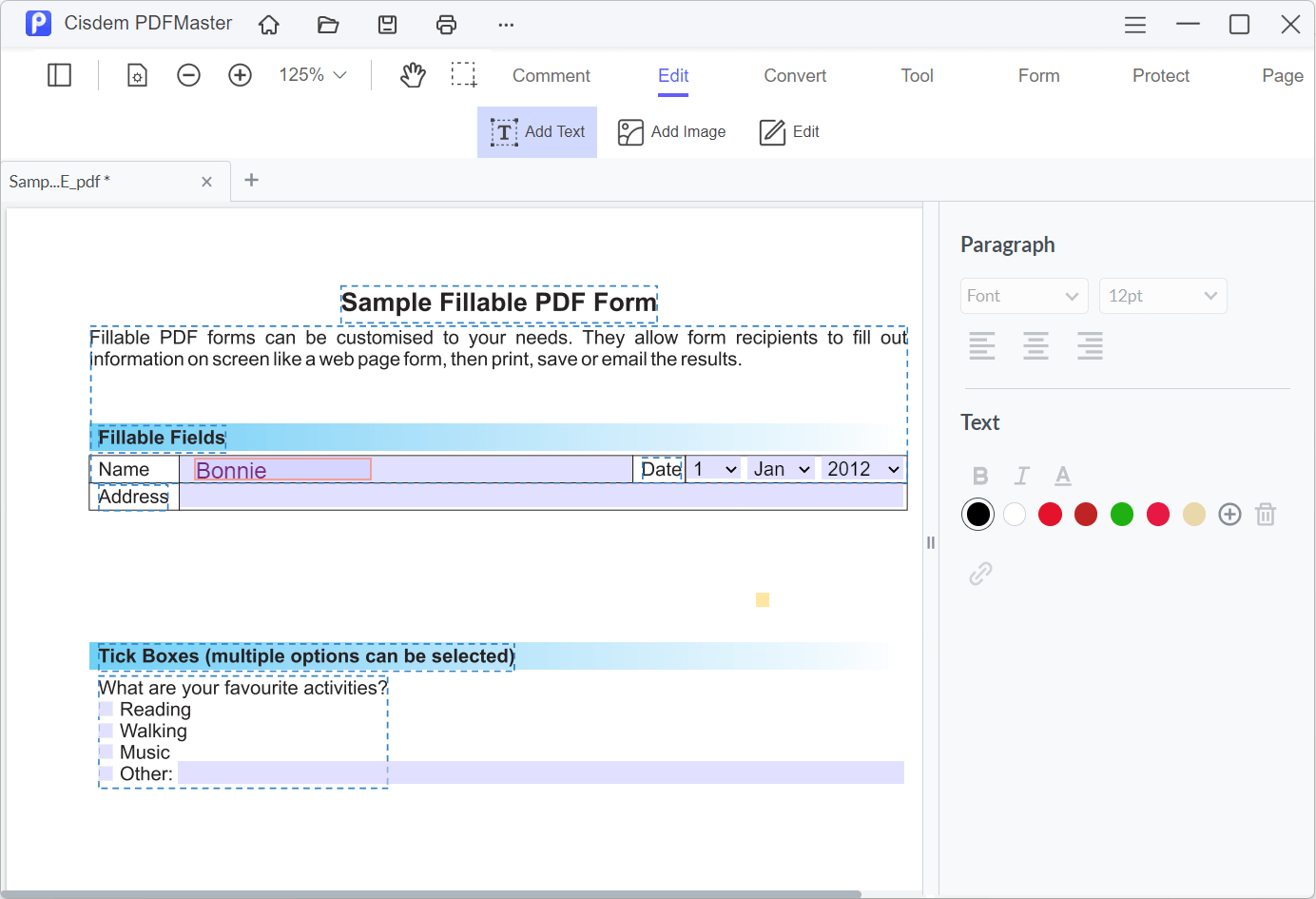
Task: Select the Hand pan tool
Action: (413, 75)
